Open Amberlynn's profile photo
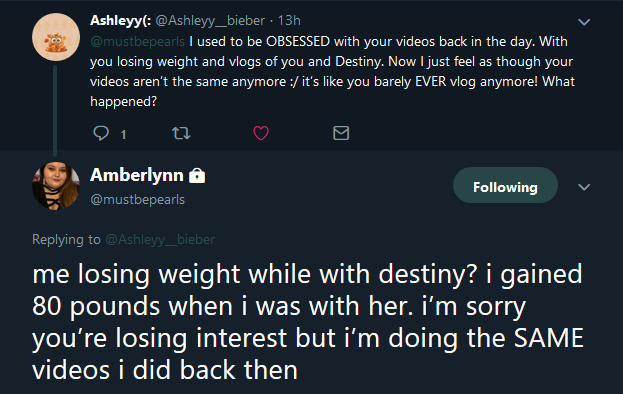 tap(56, 185)
